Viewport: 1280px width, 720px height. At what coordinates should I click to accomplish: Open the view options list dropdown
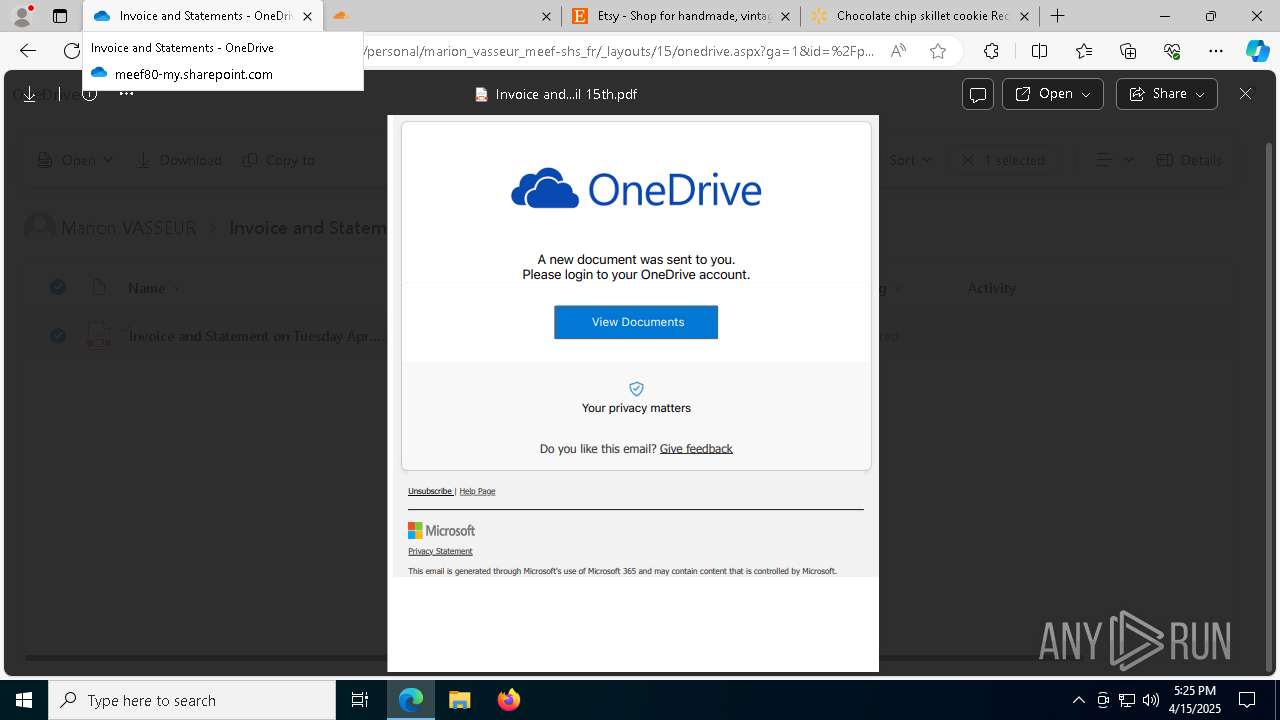point(1114,160)
